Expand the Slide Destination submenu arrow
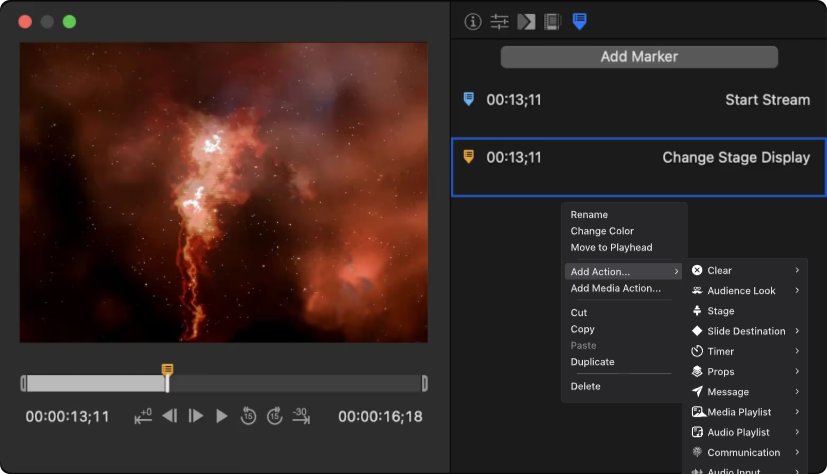The height and width of the screenshot is (474, 827). coord(797,331)
